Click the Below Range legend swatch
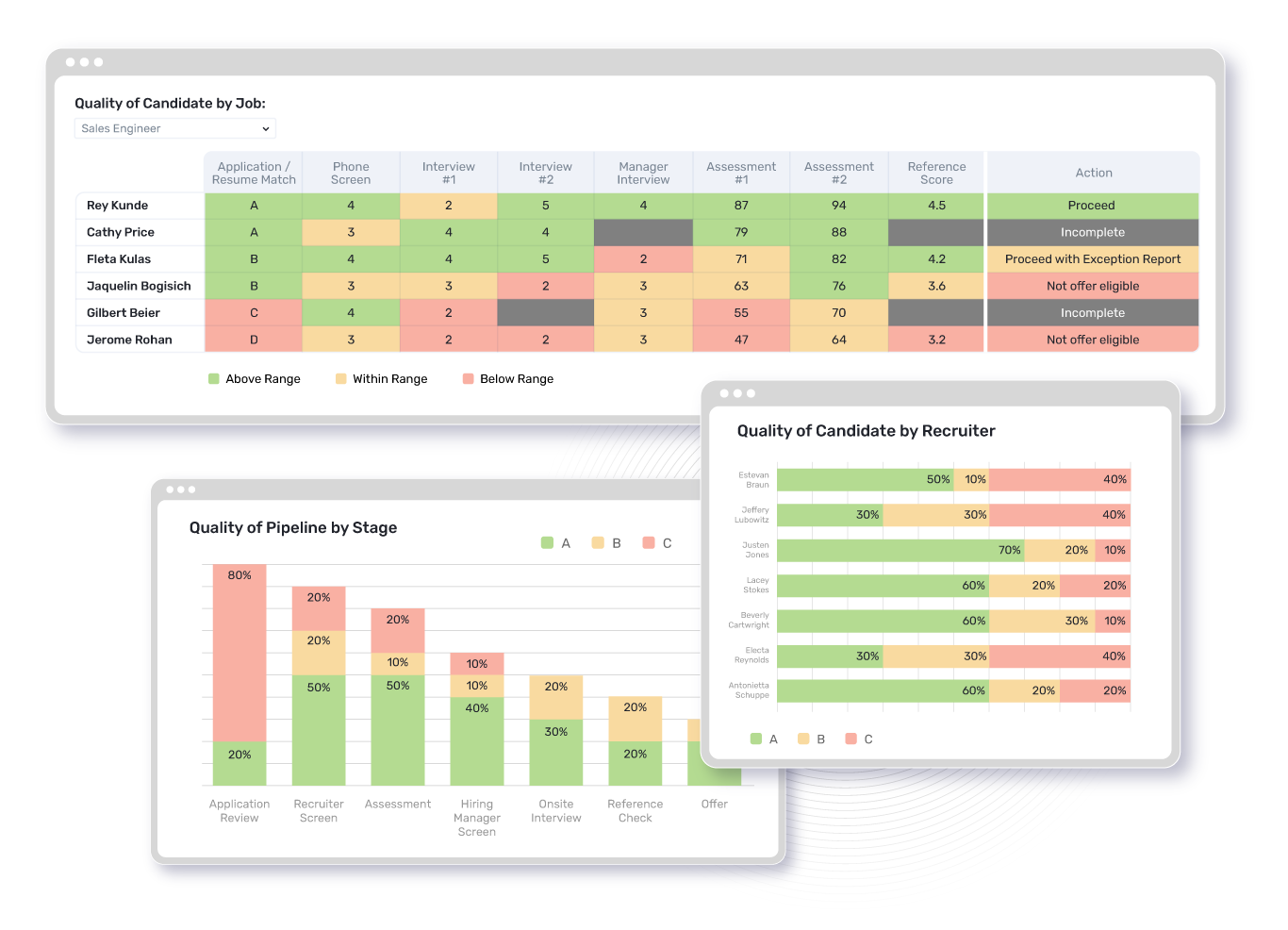This screenshot has height=930, width=1288. (x=468, y=378)
